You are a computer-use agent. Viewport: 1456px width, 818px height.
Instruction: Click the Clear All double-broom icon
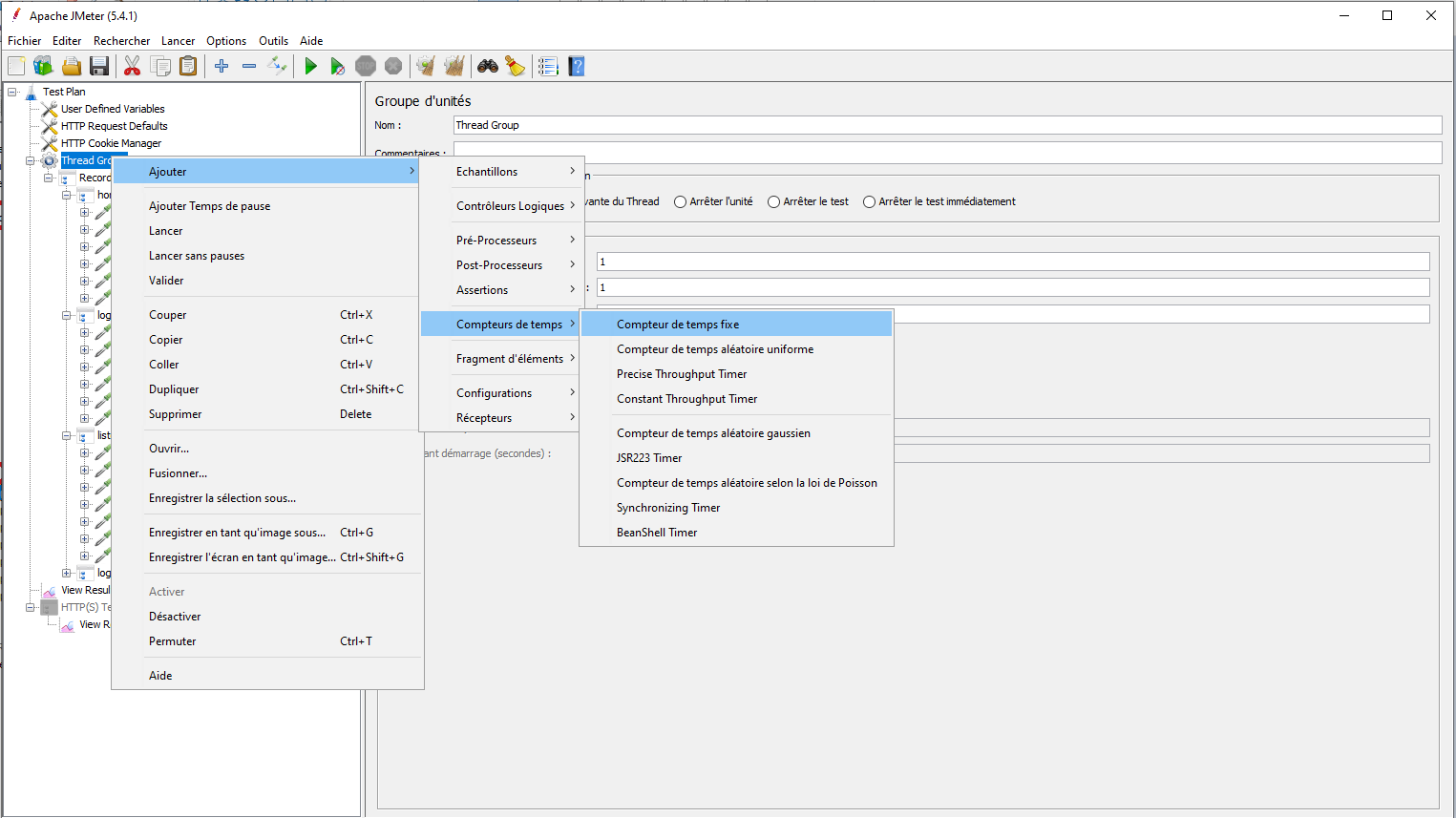click(454, 66)
